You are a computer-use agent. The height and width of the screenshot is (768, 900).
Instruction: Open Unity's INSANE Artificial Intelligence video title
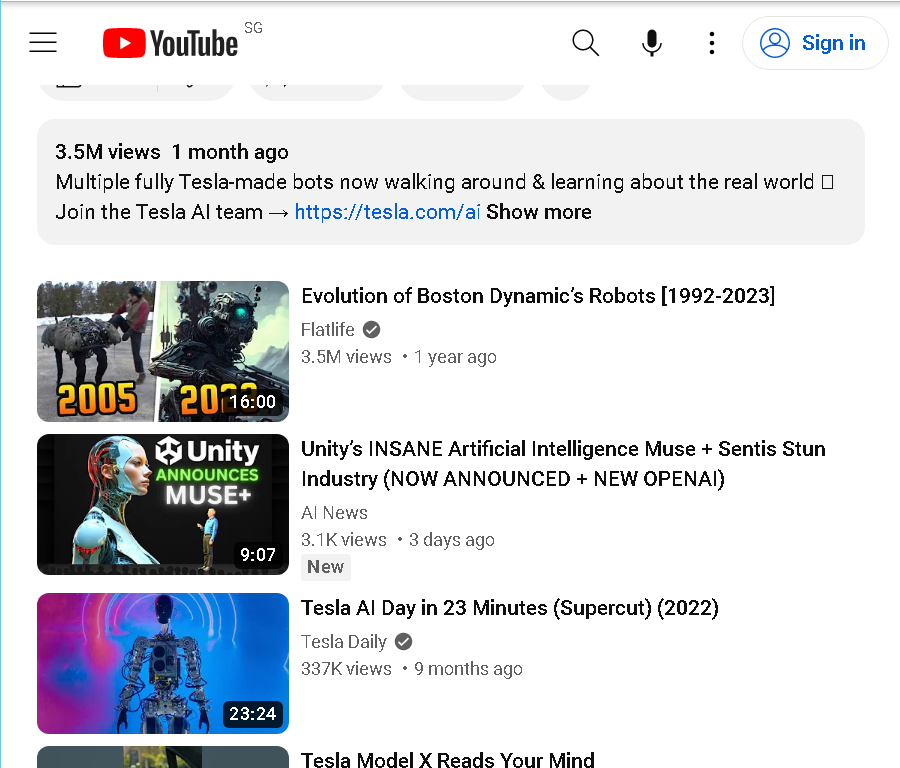563,464
